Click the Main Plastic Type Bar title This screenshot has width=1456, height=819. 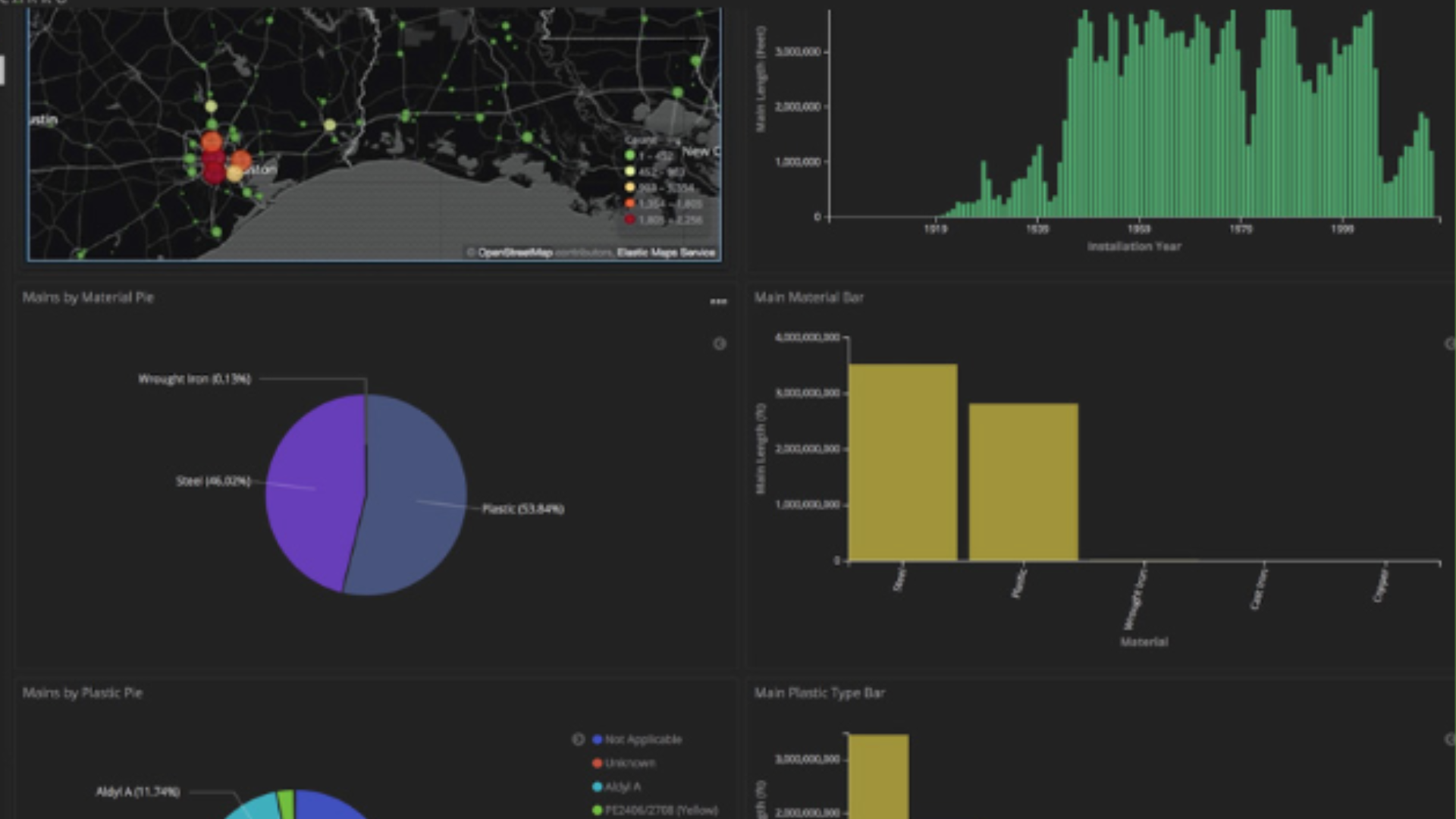[819, 692]
